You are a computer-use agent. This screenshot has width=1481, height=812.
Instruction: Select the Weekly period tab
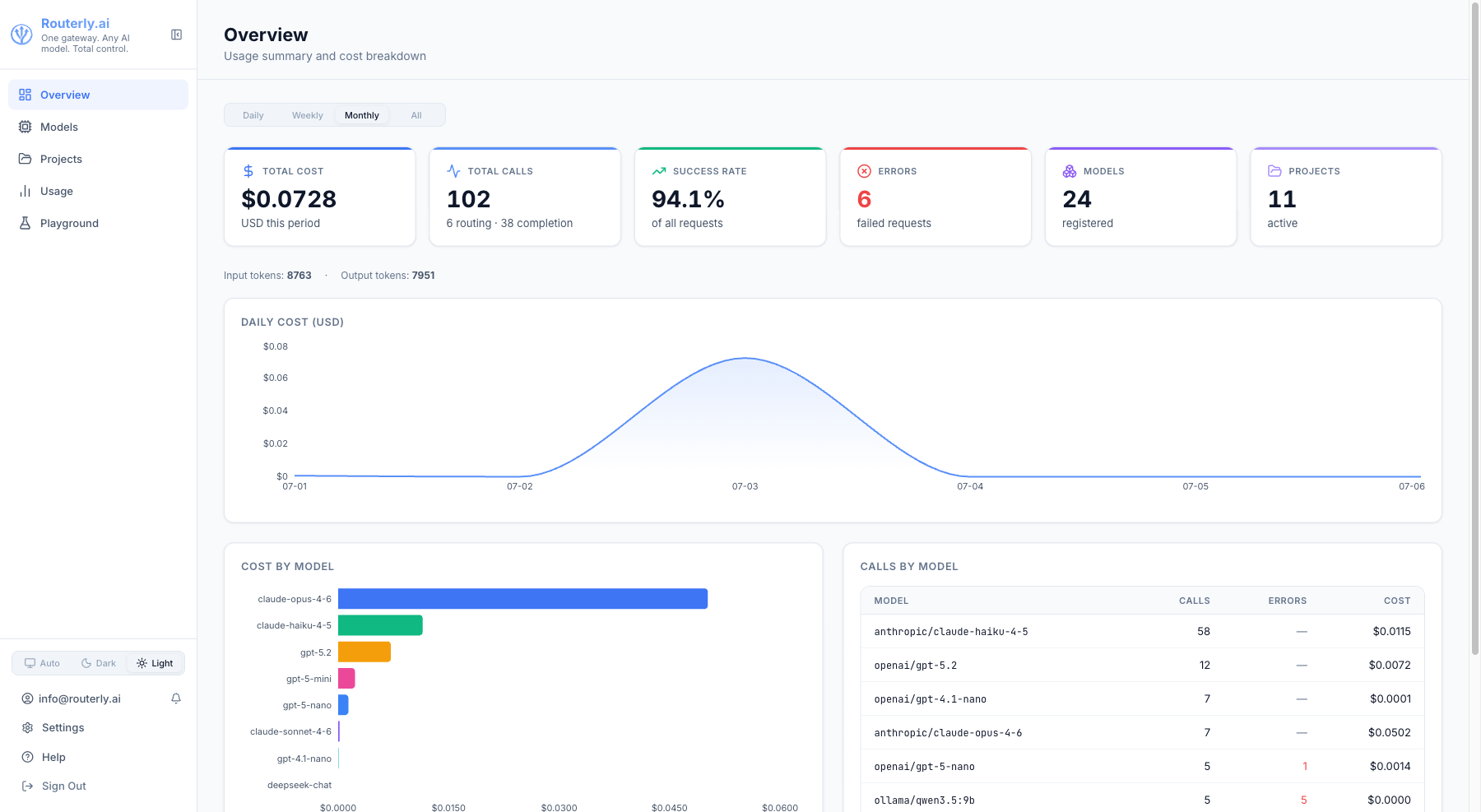pyautogui.click(x=308, y=115)
